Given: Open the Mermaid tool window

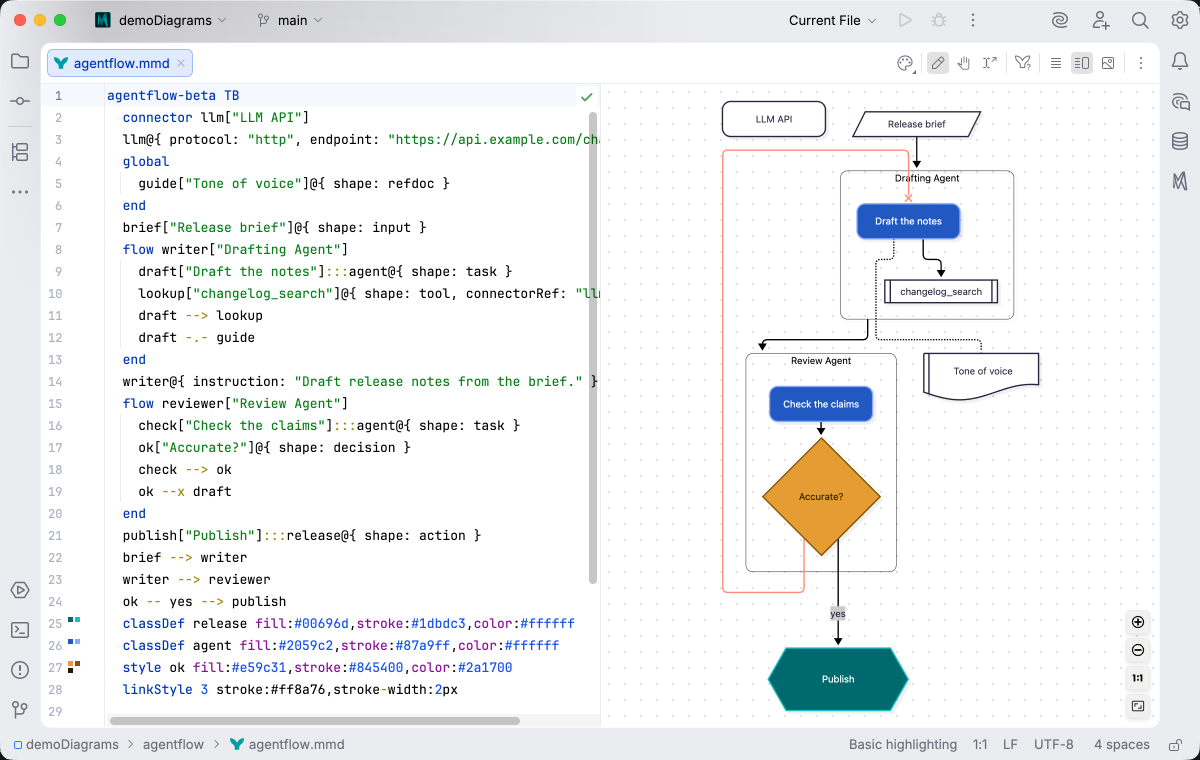Looking at the screenshot, I should [1180, 181].
